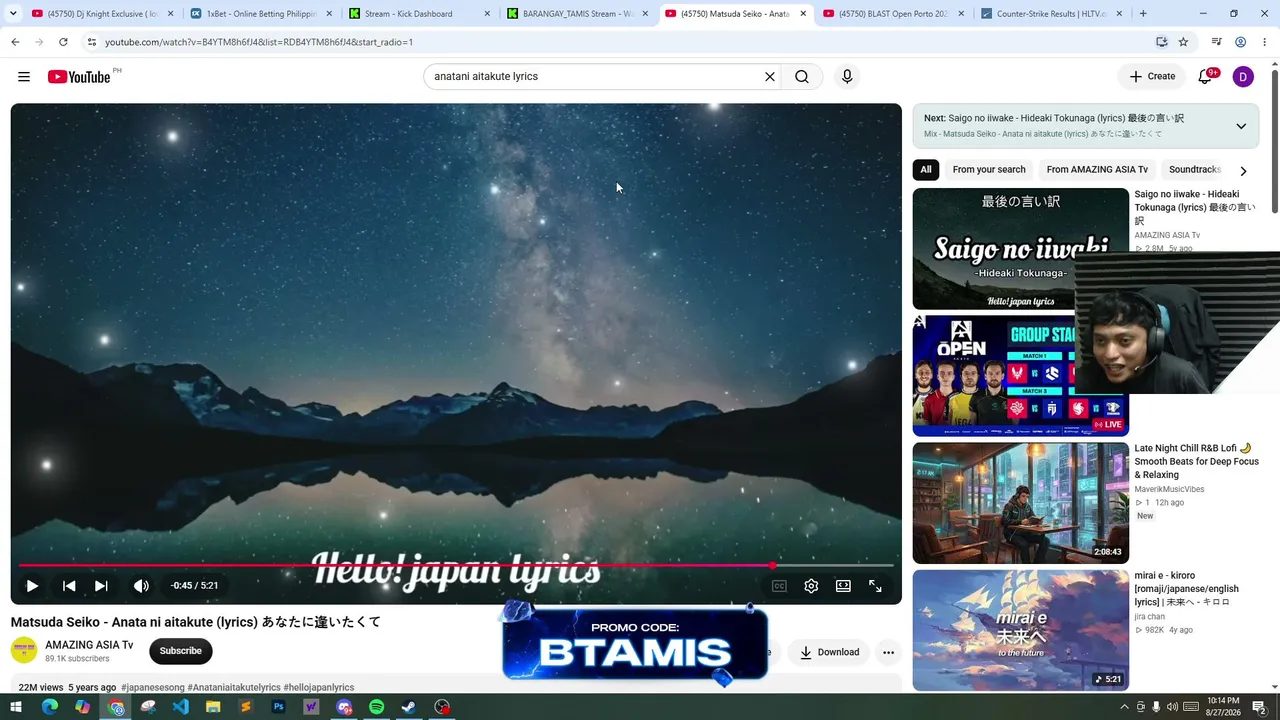Select the From AMAZING ASIA Tv chip

coord(1097,170)
